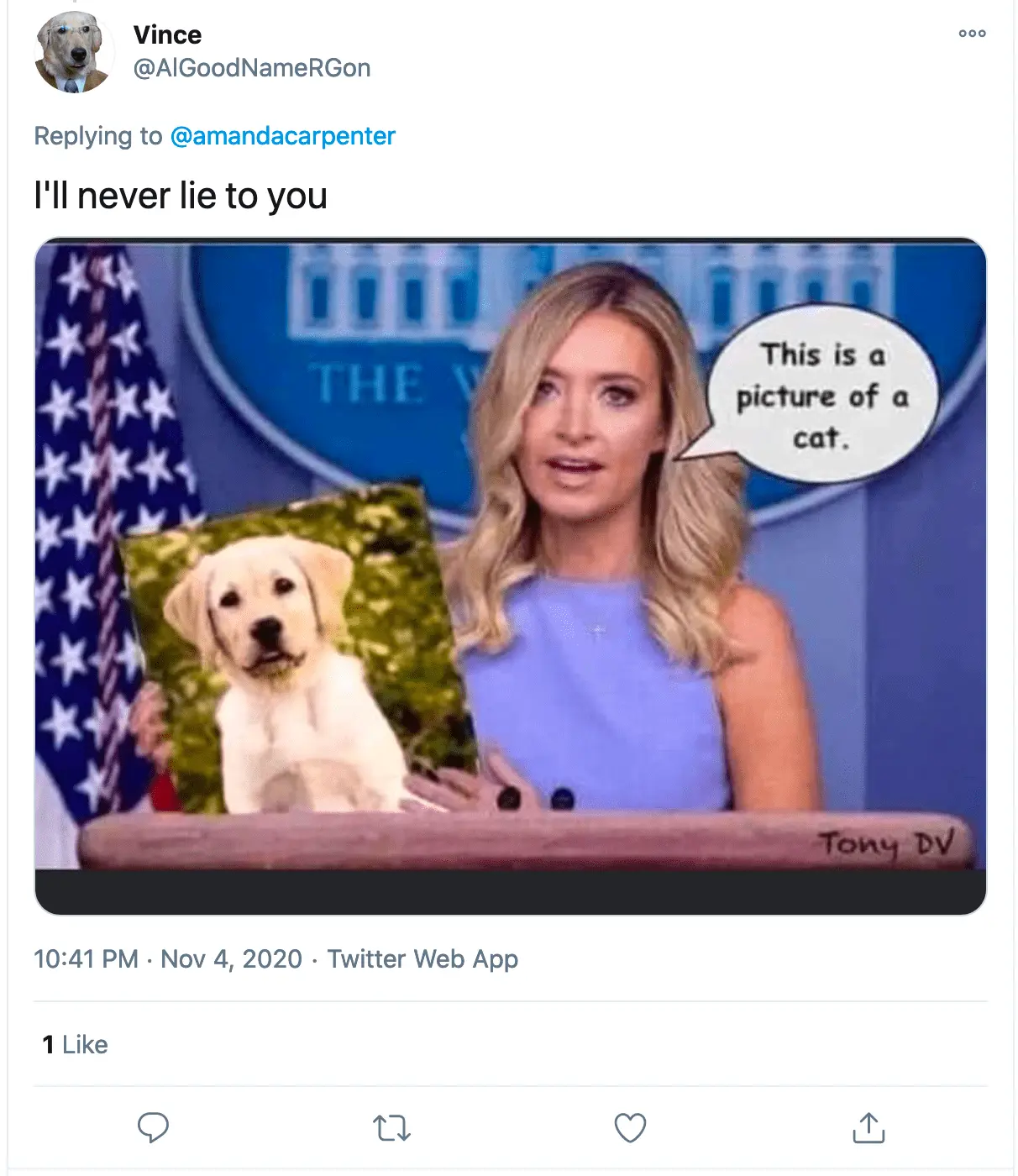Like the tweet with the heart icon
This screenshot has width=1018, height=1176.
click(x=630, y=1127)
